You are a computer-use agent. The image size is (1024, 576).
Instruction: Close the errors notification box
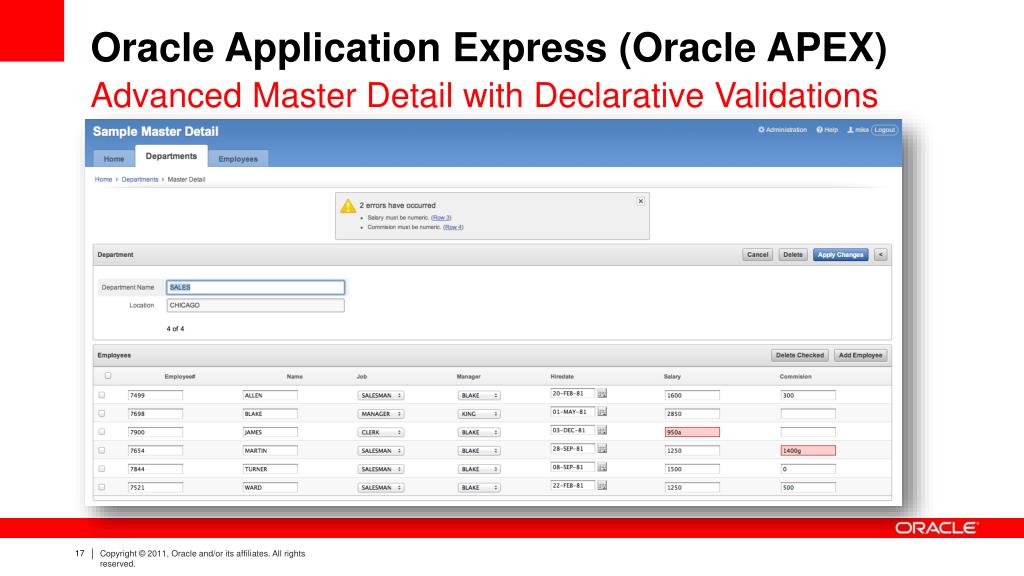coord(641,201)
